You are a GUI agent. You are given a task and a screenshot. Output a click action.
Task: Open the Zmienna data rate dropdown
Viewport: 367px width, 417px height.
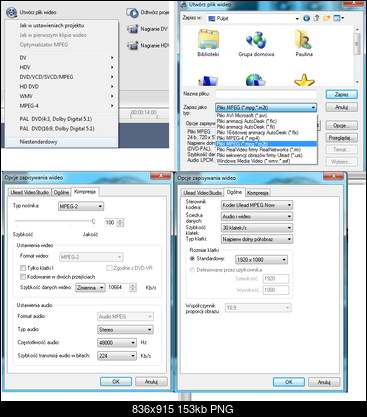coord(90,287)
